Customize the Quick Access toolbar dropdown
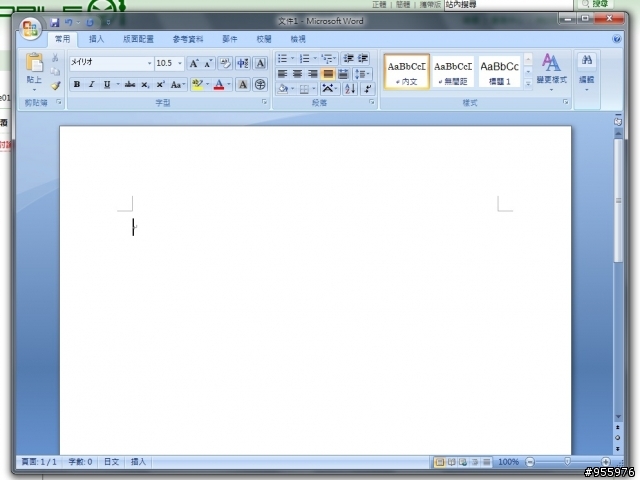640x480 pixels. click(x=108, y=22)
